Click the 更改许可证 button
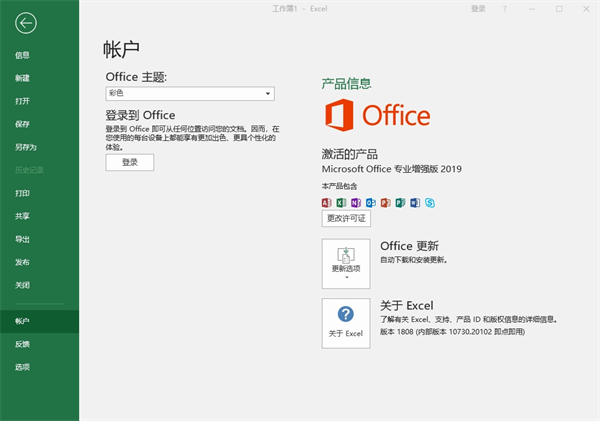The height and width of the screenshot is (421, 600). click(346, 218)
